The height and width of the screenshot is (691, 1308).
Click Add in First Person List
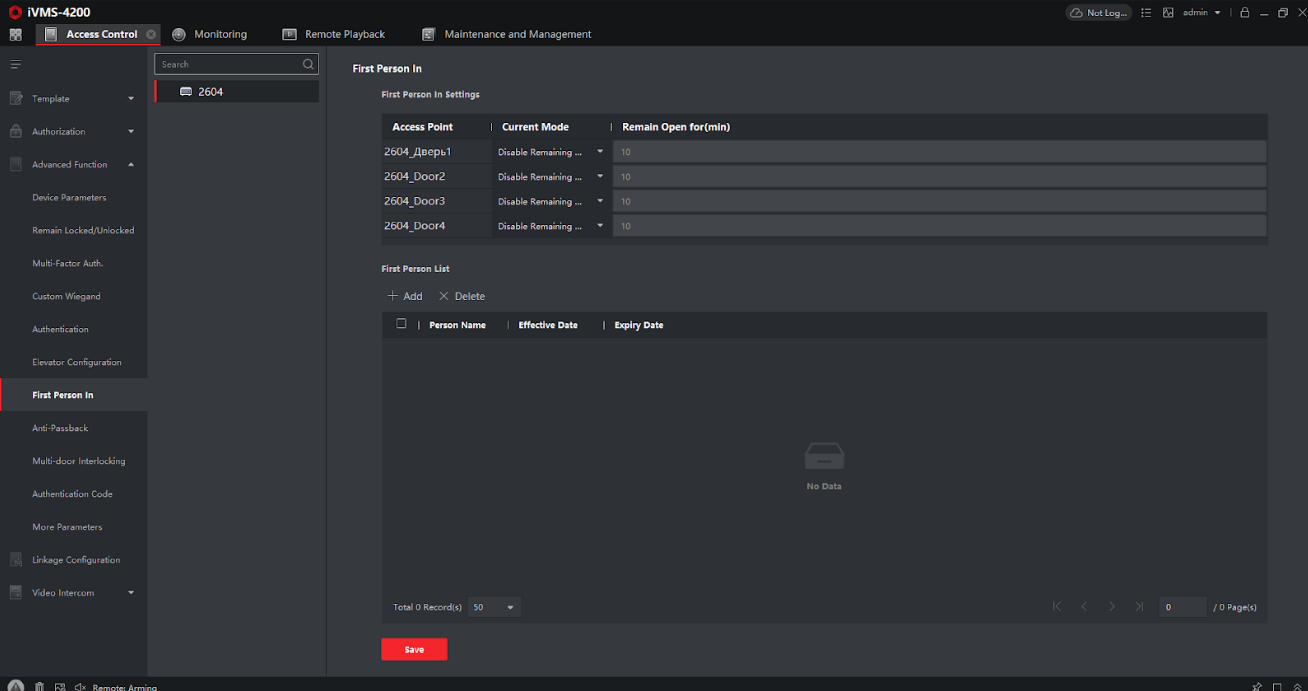405,296
